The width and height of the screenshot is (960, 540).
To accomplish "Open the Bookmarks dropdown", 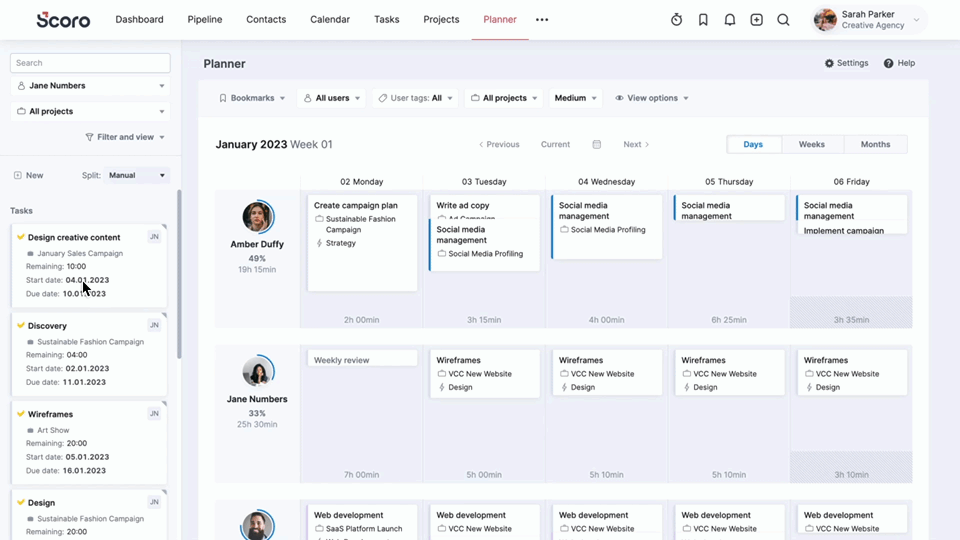I will click(252, 98).
